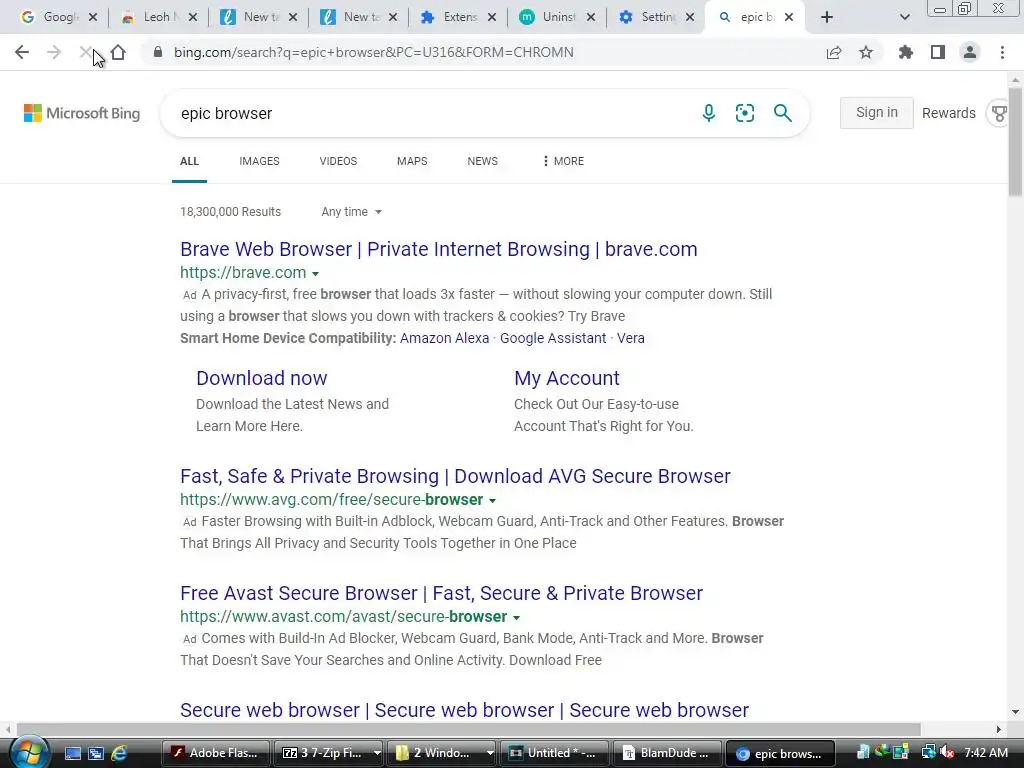Open AVG Secure Browser result title
This screenshot has width=1024, height=768.
click(455, 476)
